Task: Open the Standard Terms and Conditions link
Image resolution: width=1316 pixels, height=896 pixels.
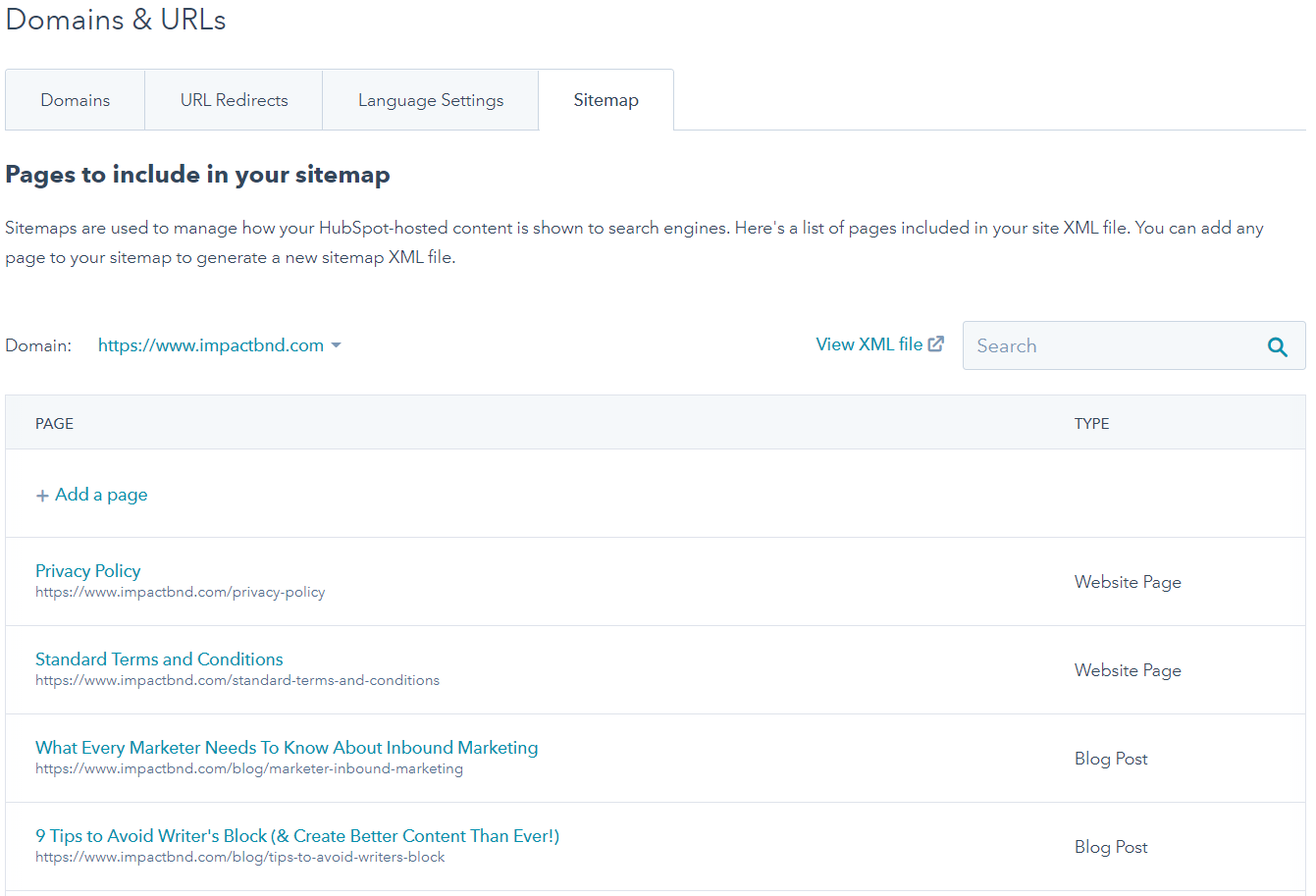Action: click(159, 659)
